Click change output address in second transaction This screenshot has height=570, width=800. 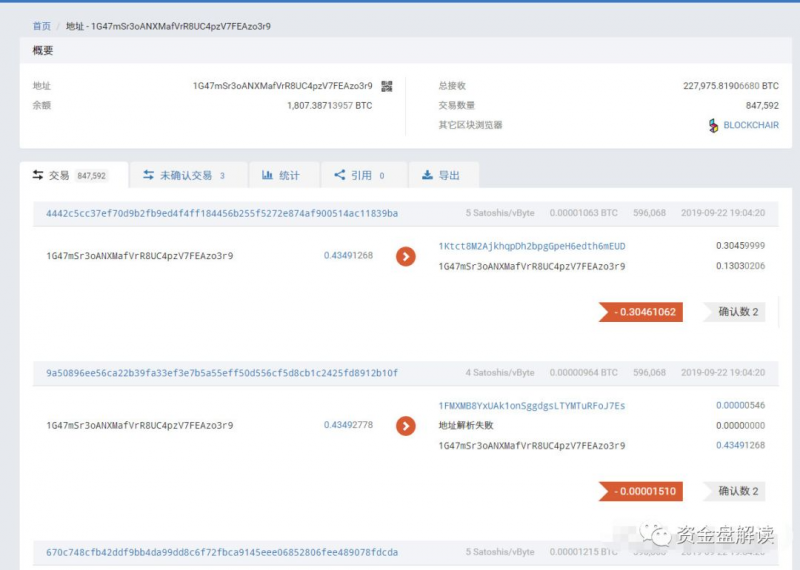click(532, 445)
